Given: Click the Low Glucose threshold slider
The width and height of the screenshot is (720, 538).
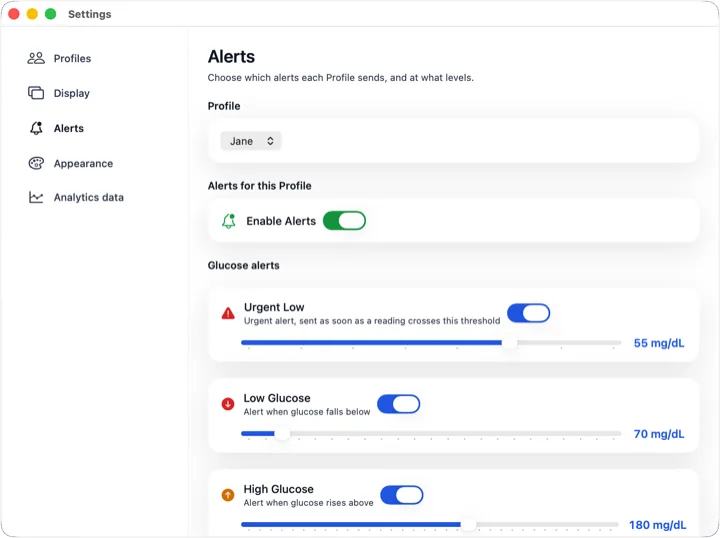Looking at the screenshot, I should [x=431, y=434].
